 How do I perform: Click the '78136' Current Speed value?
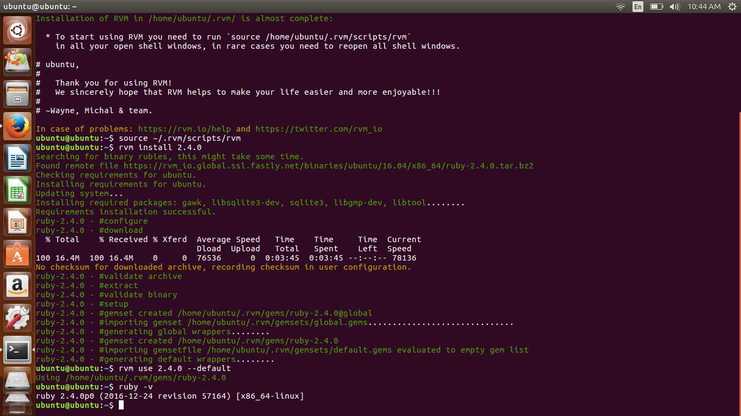tap(404, 258)
